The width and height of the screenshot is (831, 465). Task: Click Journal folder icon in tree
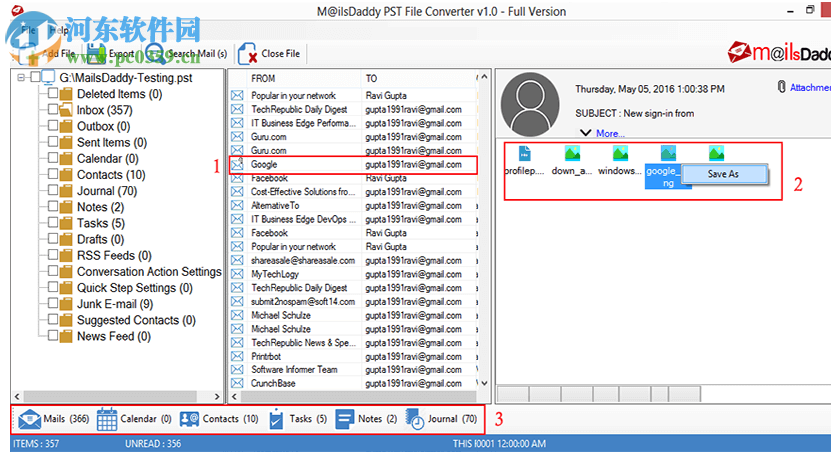point(66,191)
